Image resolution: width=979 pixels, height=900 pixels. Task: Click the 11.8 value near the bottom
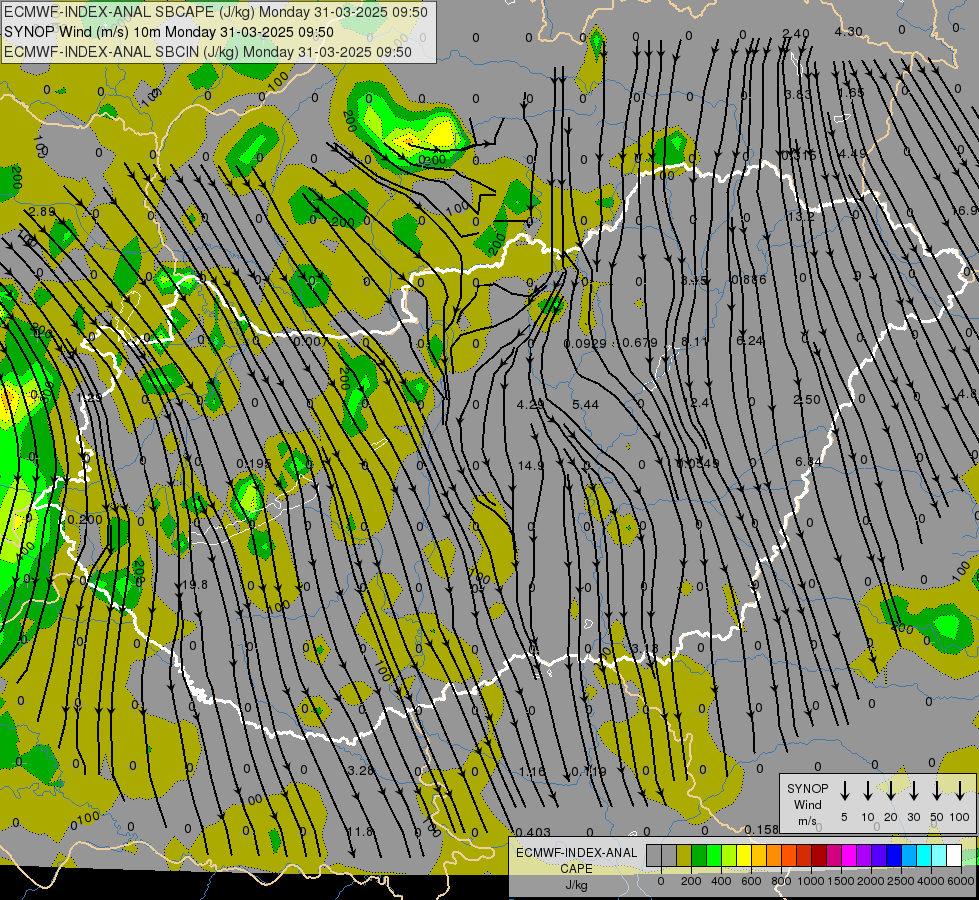pos(360,832)
